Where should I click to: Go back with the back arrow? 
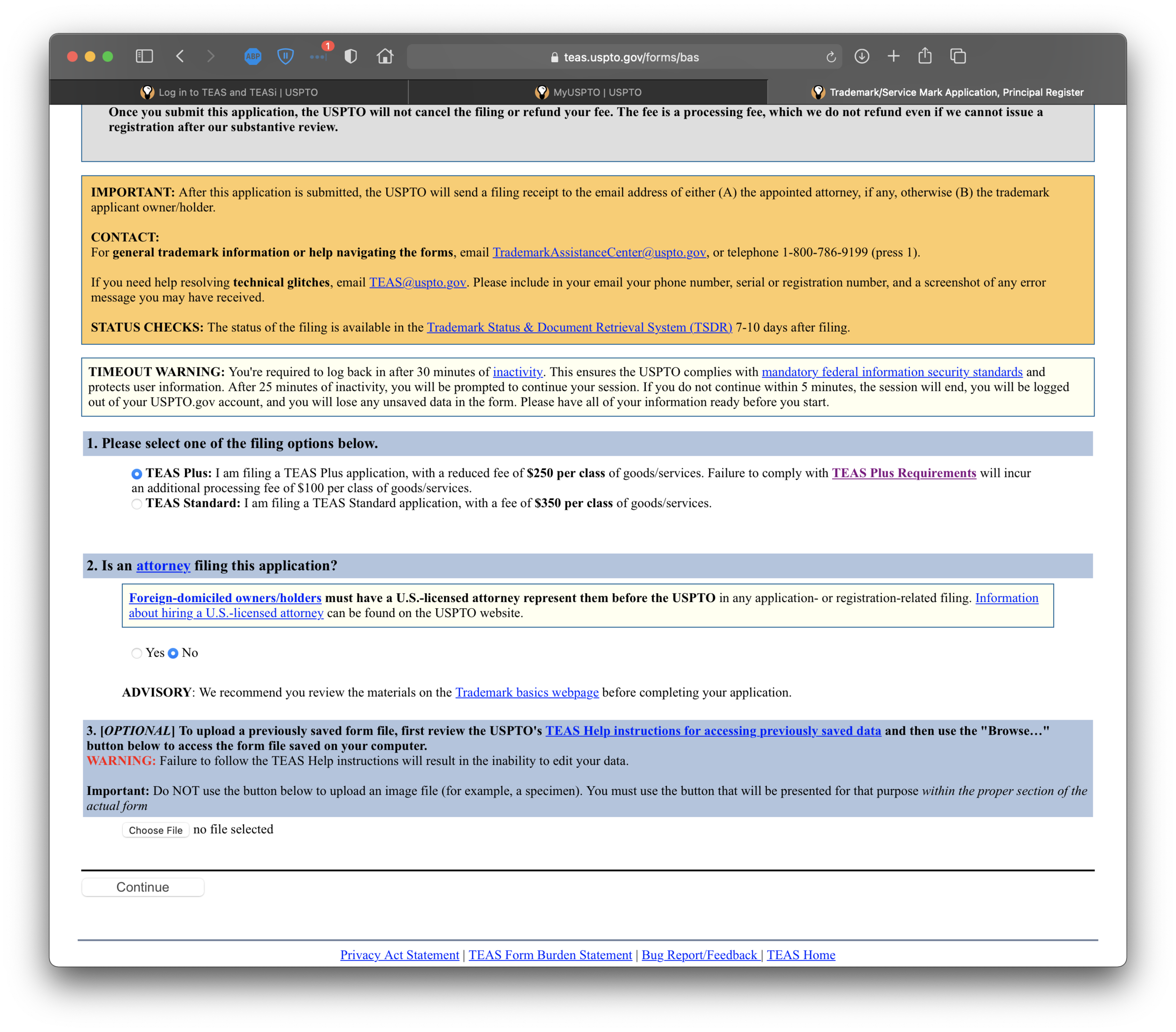pos(180,56)
